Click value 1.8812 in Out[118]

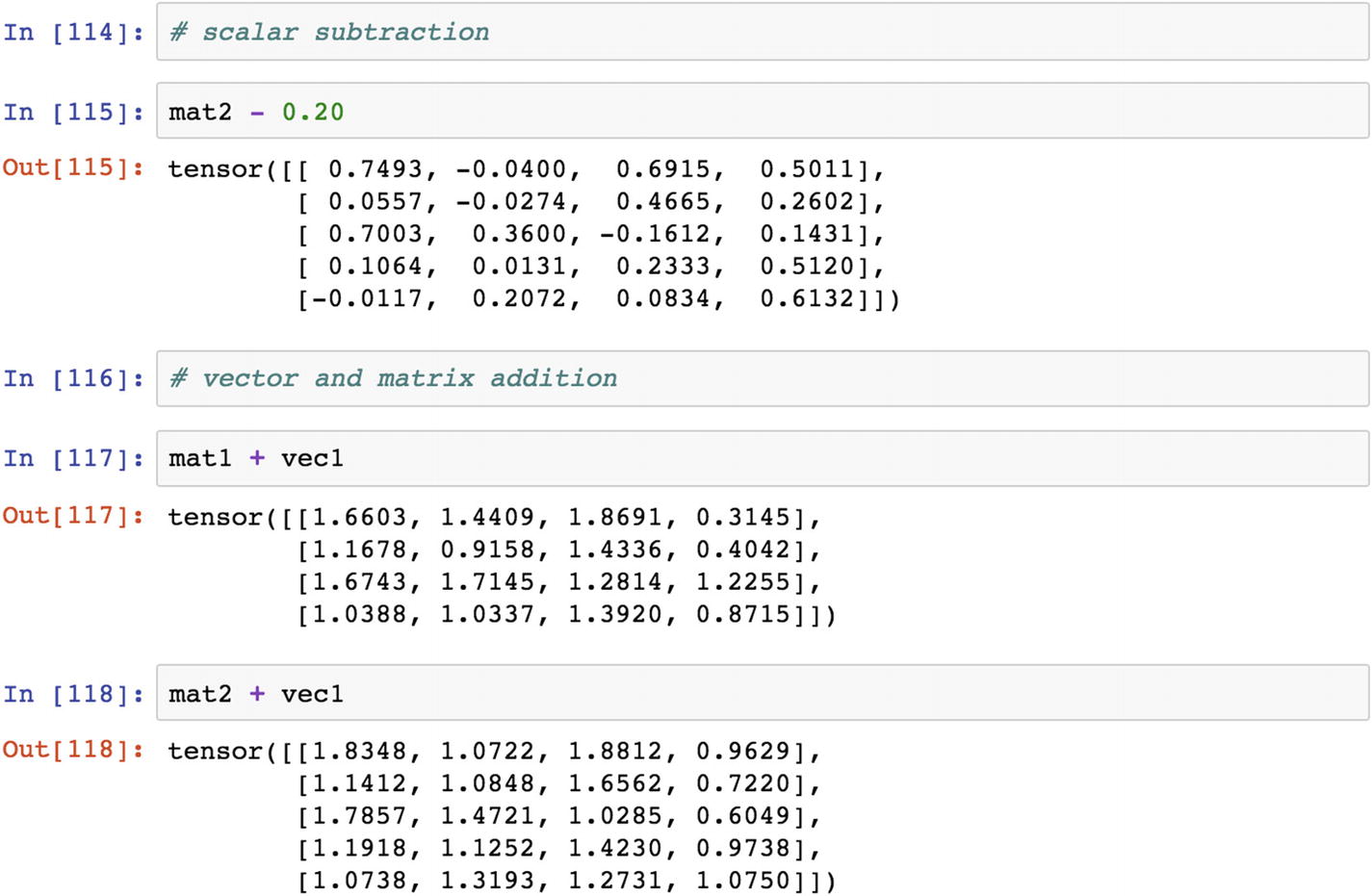click(614, 751)
